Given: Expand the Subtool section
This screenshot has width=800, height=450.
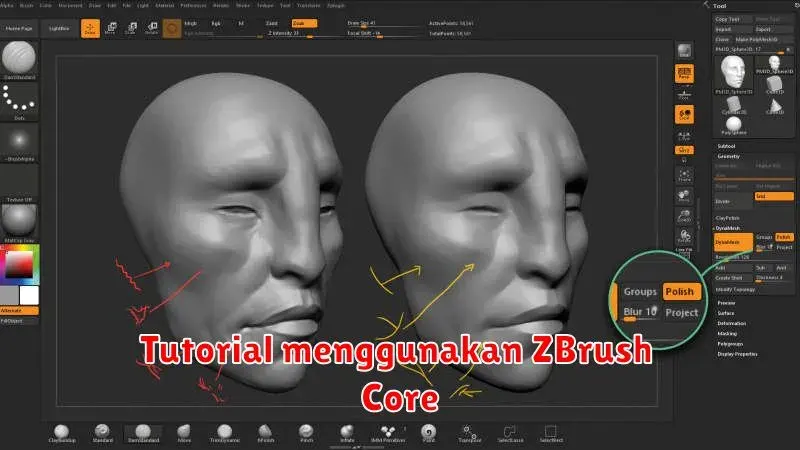Looking at the screenshot, I should click(x=726, y=146).
